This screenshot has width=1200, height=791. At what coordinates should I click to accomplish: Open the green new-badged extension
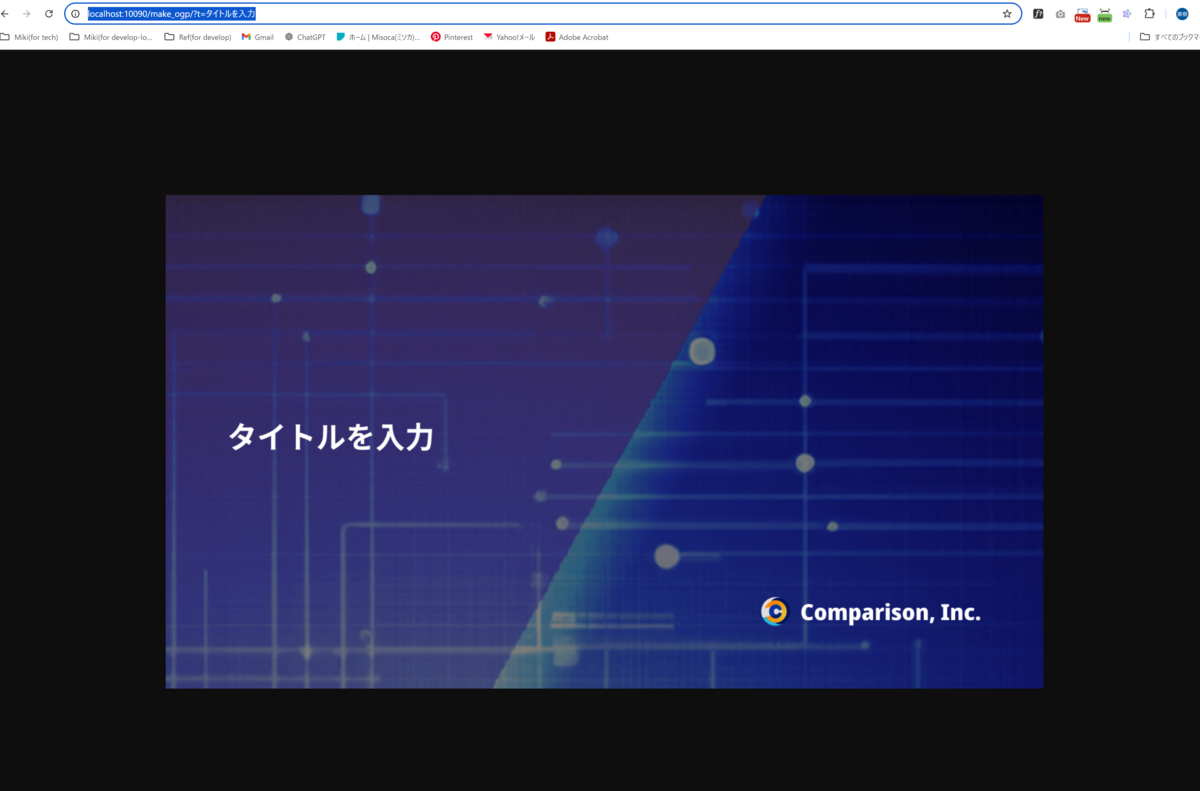click(x=1104, y=13)
